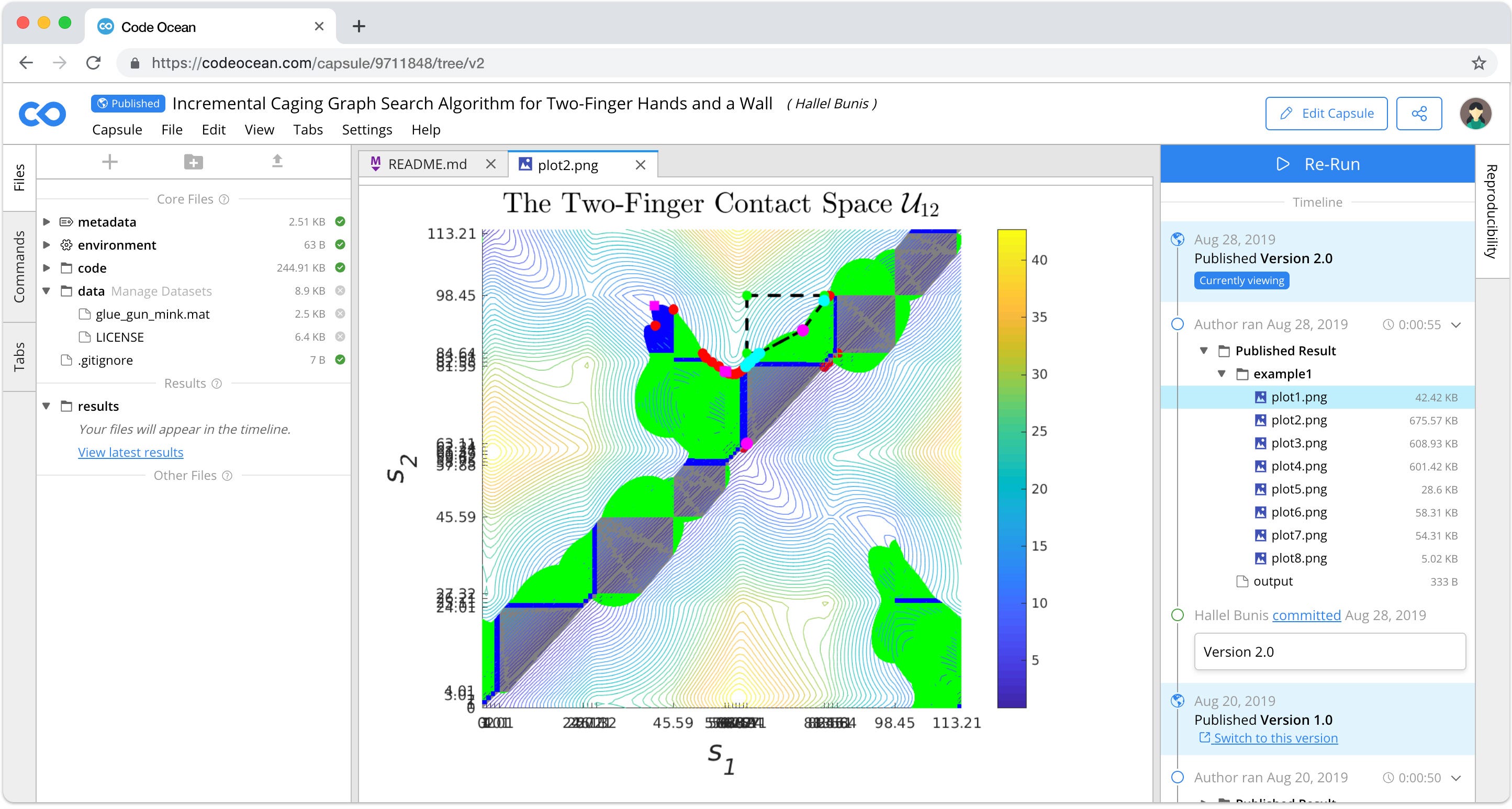Image resolution: width=1512 pixels, height=809 pixels.
Task: Click the Re-Run play icon
Action: coord(1283,164)
